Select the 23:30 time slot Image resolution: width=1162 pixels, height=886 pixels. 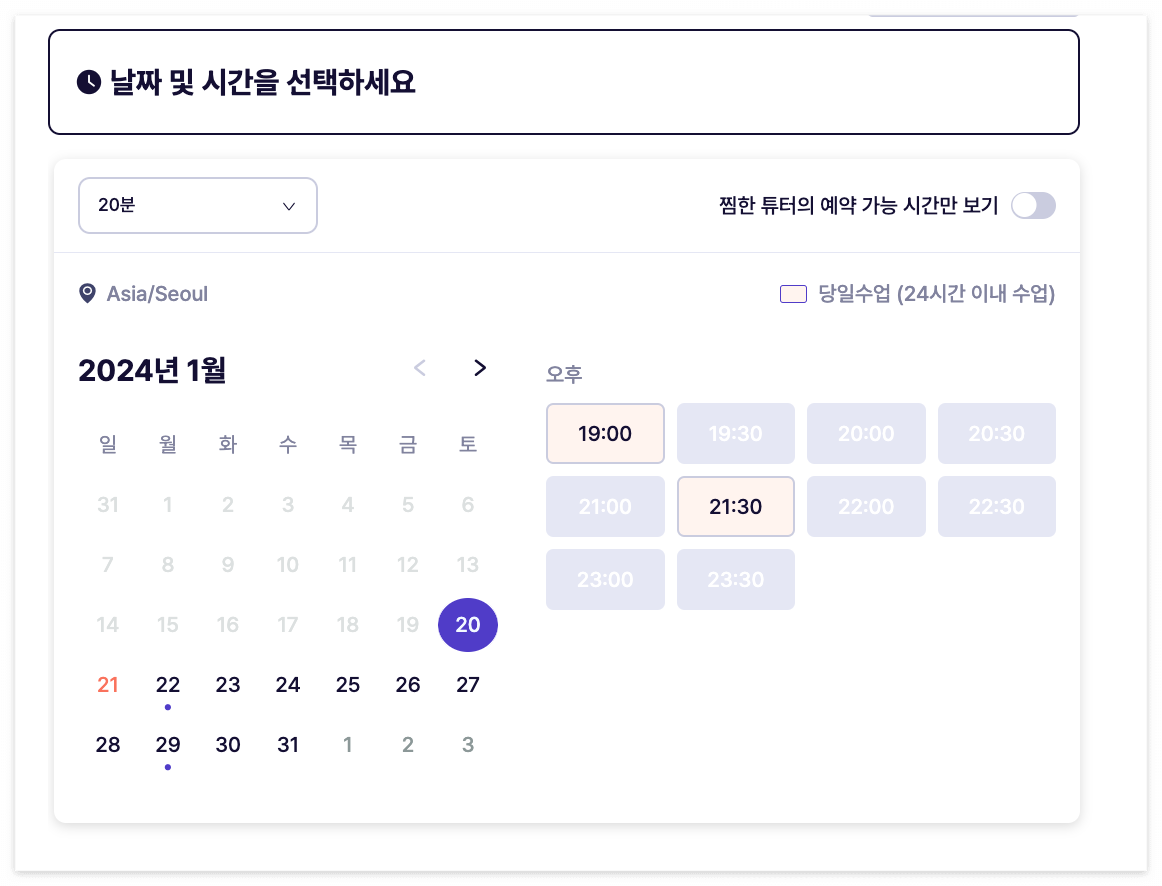click(735, 579)
